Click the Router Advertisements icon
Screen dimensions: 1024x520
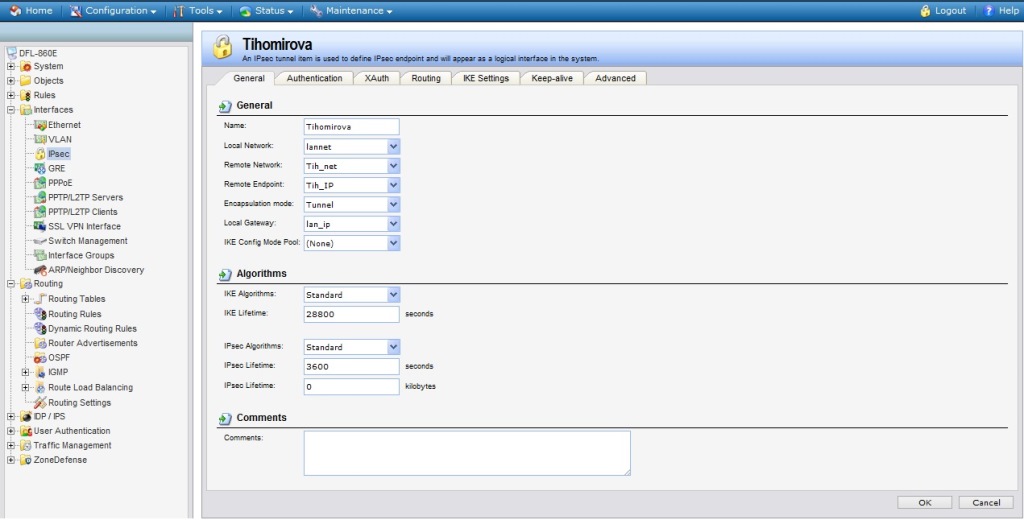[x=41, y=343]
